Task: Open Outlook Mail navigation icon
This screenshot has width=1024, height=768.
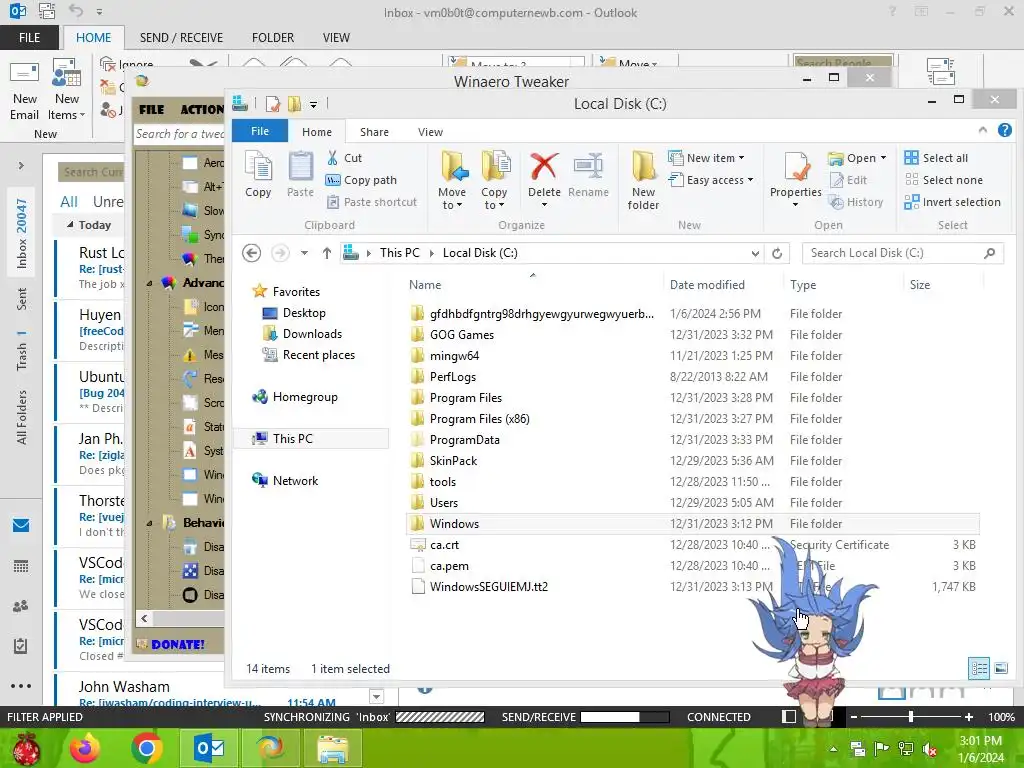Action: click(x=21, y=526)
